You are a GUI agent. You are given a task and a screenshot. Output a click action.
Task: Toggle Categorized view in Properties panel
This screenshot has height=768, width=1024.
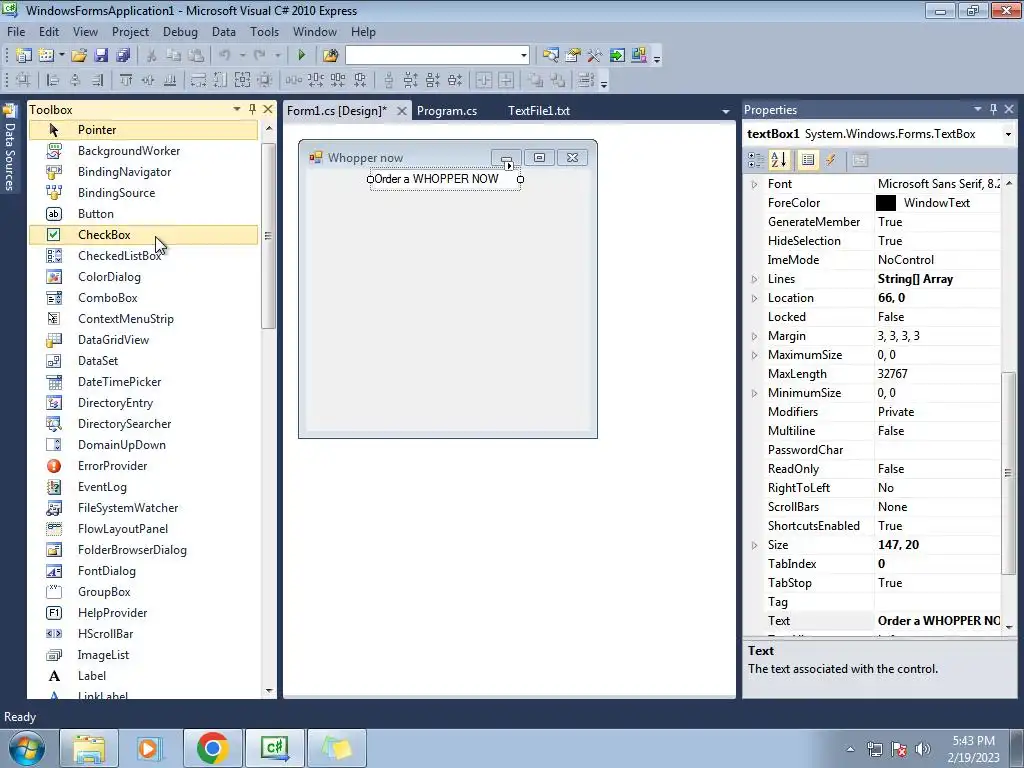pyautogui.click(x=756, y=160)
